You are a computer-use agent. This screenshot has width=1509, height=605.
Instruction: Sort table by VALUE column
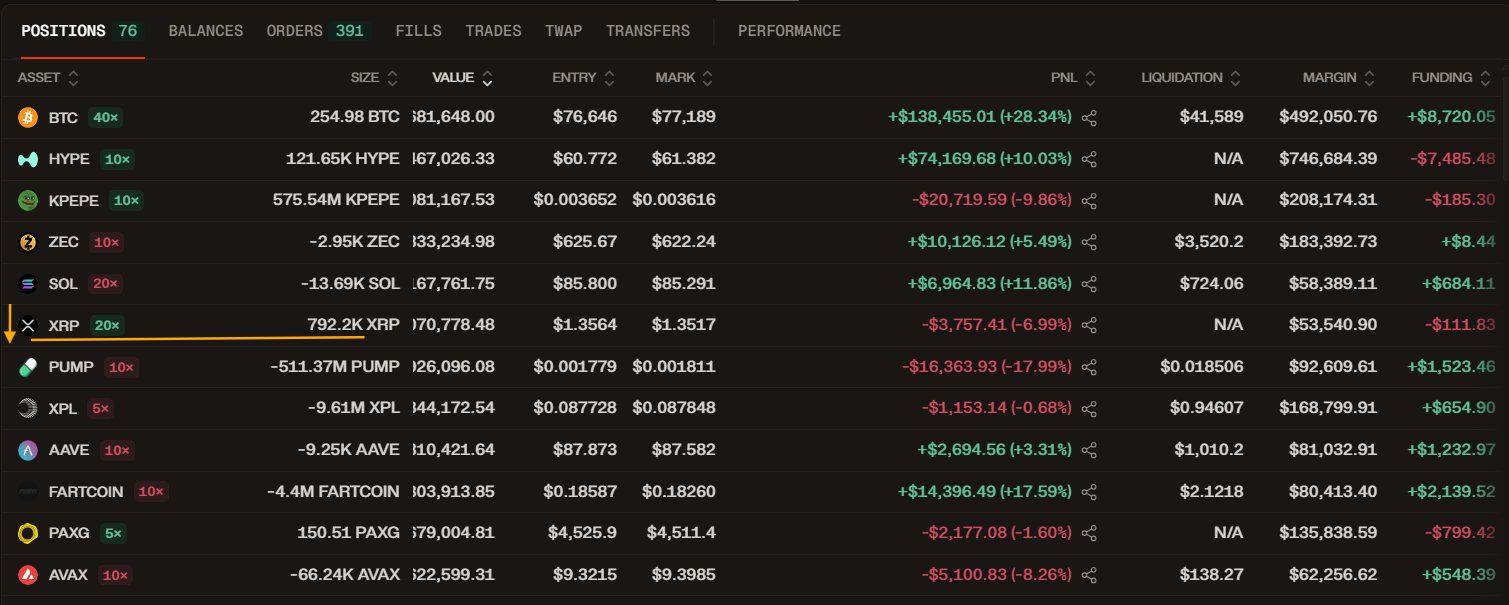463,78
